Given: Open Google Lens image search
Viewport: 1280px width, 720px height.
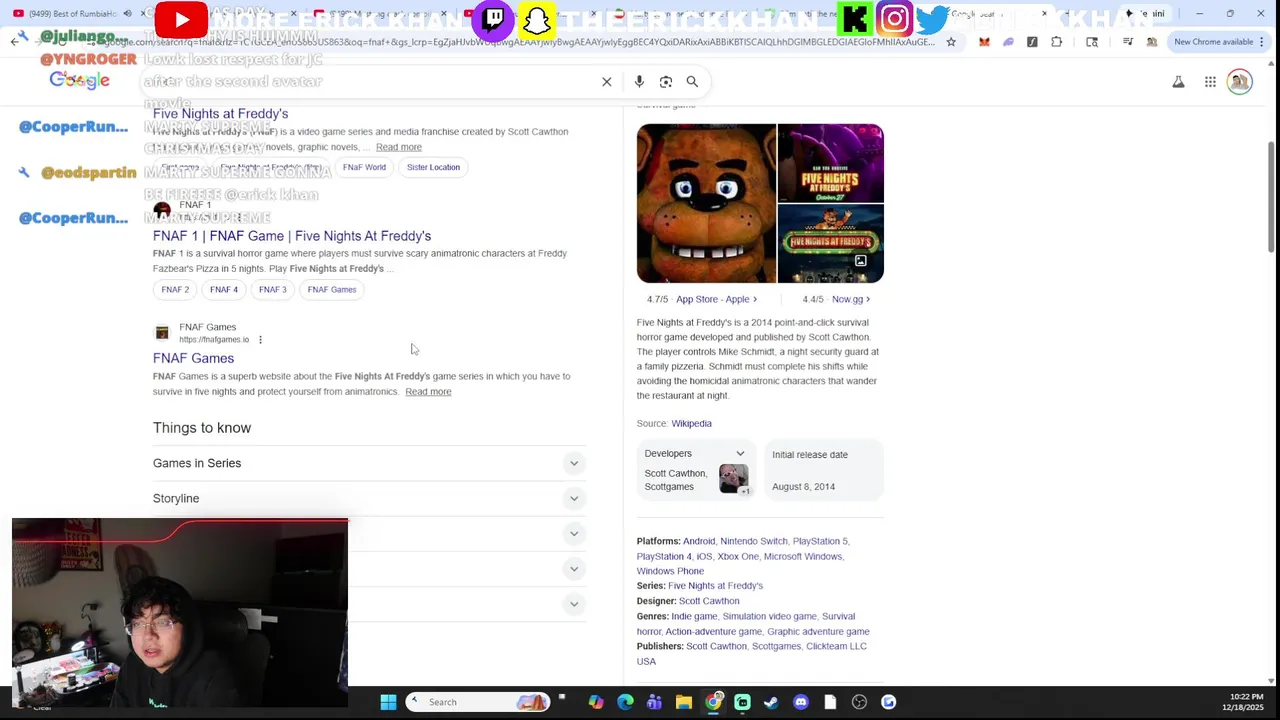Looking at the screenshot, I should tap(666, 82).
